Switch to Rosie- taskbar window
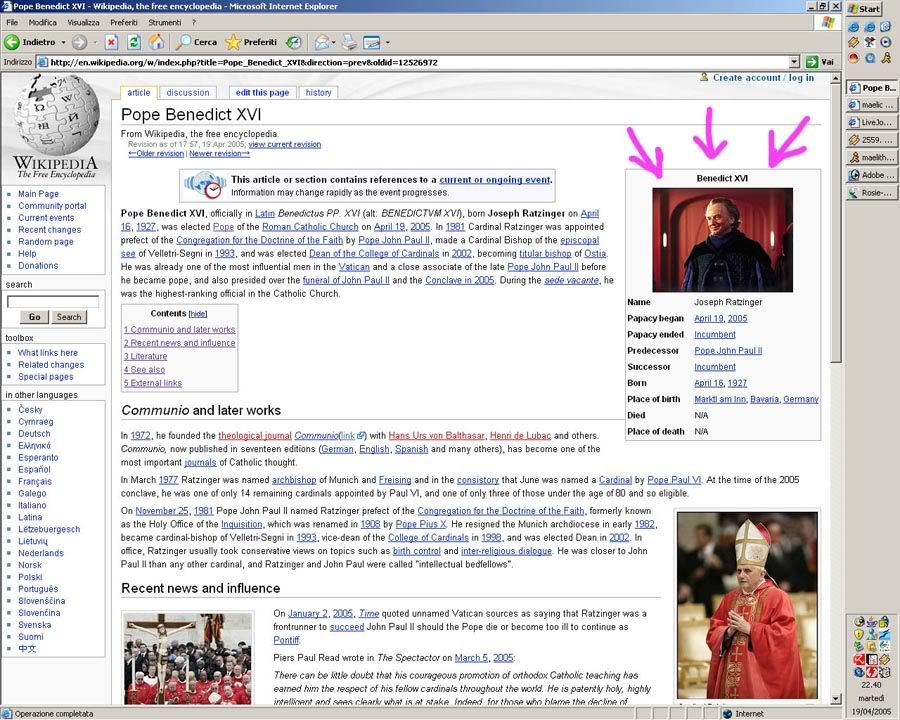 pyautogui.click(x=871, y=193)
